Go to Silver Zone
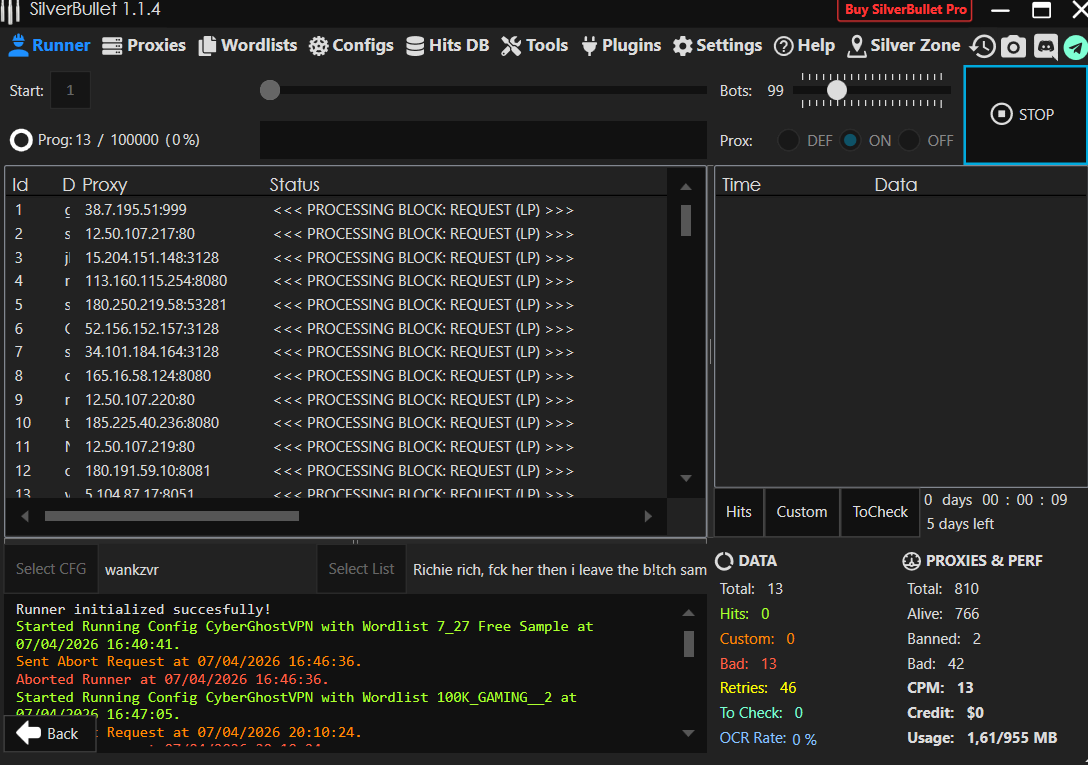 coord(903,45)
